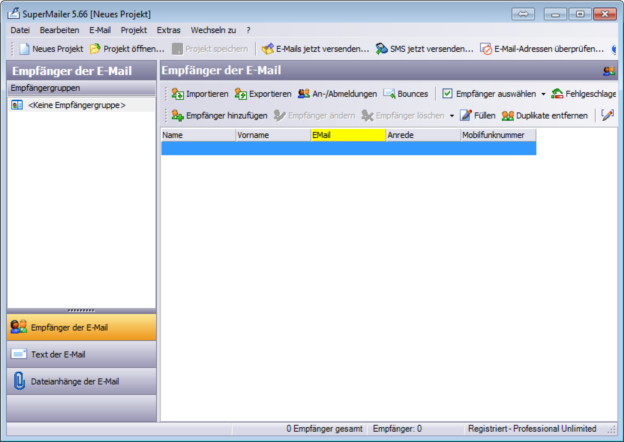Open the Projekt menu
The image size is (624, 442).
coord(134,30)
